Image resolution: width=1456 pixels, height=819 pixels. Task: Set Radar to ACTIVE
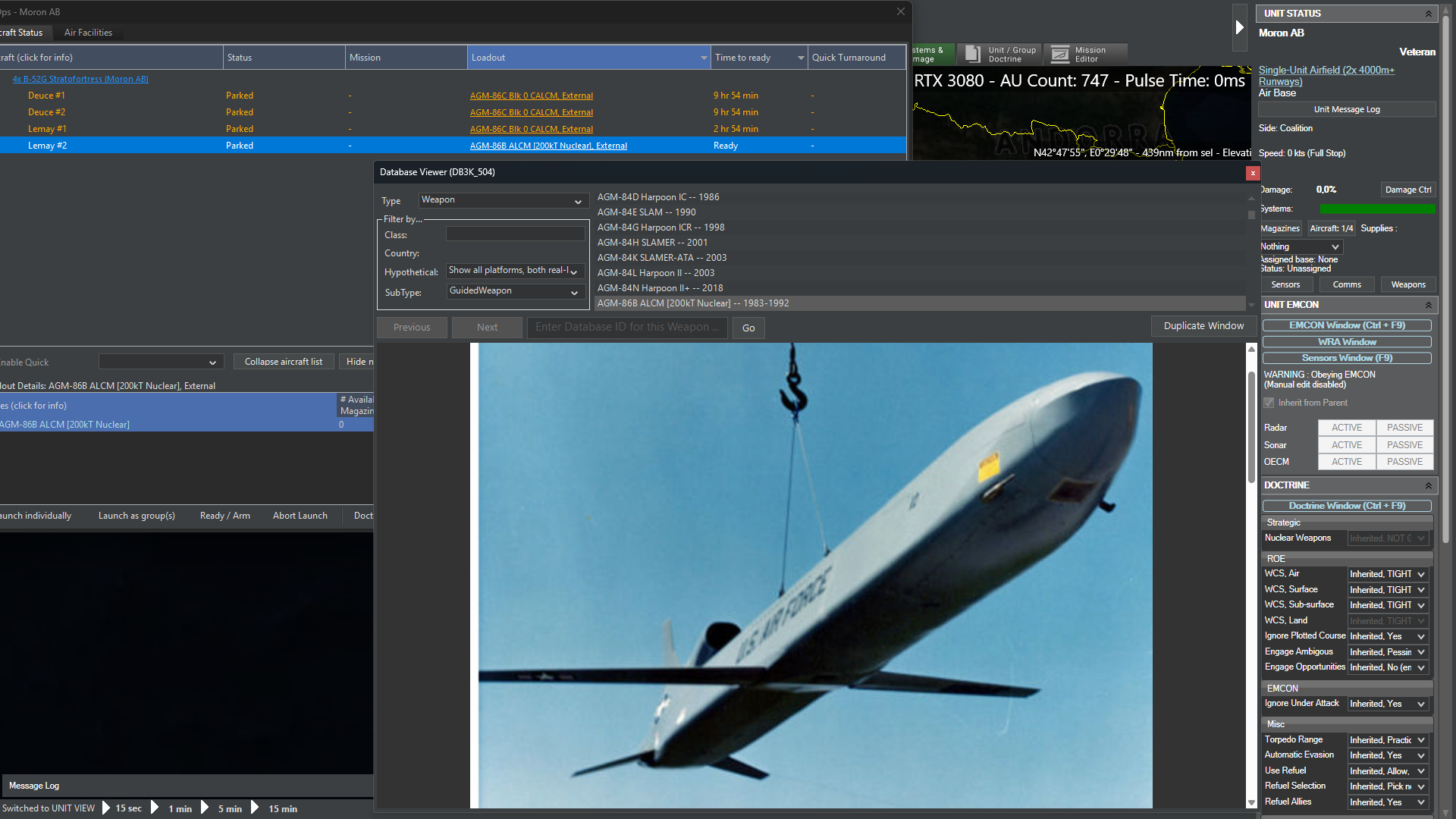pyautogui.click(x=1347, y=428)
